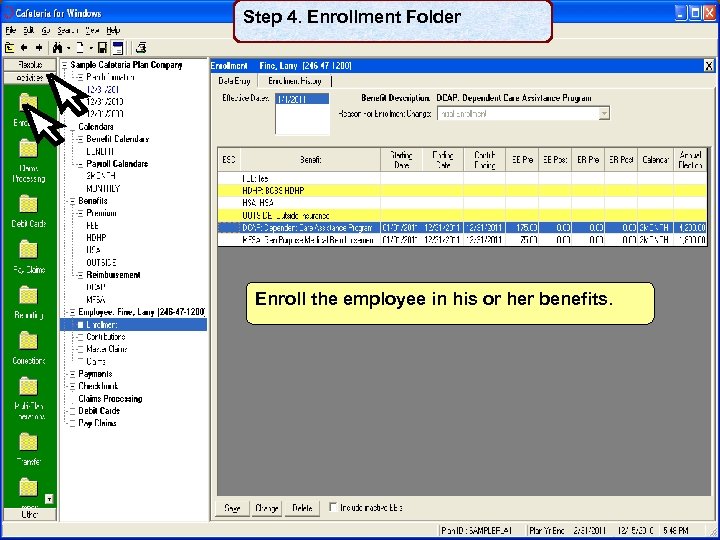Click the Benefit column header

tap(311, 160)
